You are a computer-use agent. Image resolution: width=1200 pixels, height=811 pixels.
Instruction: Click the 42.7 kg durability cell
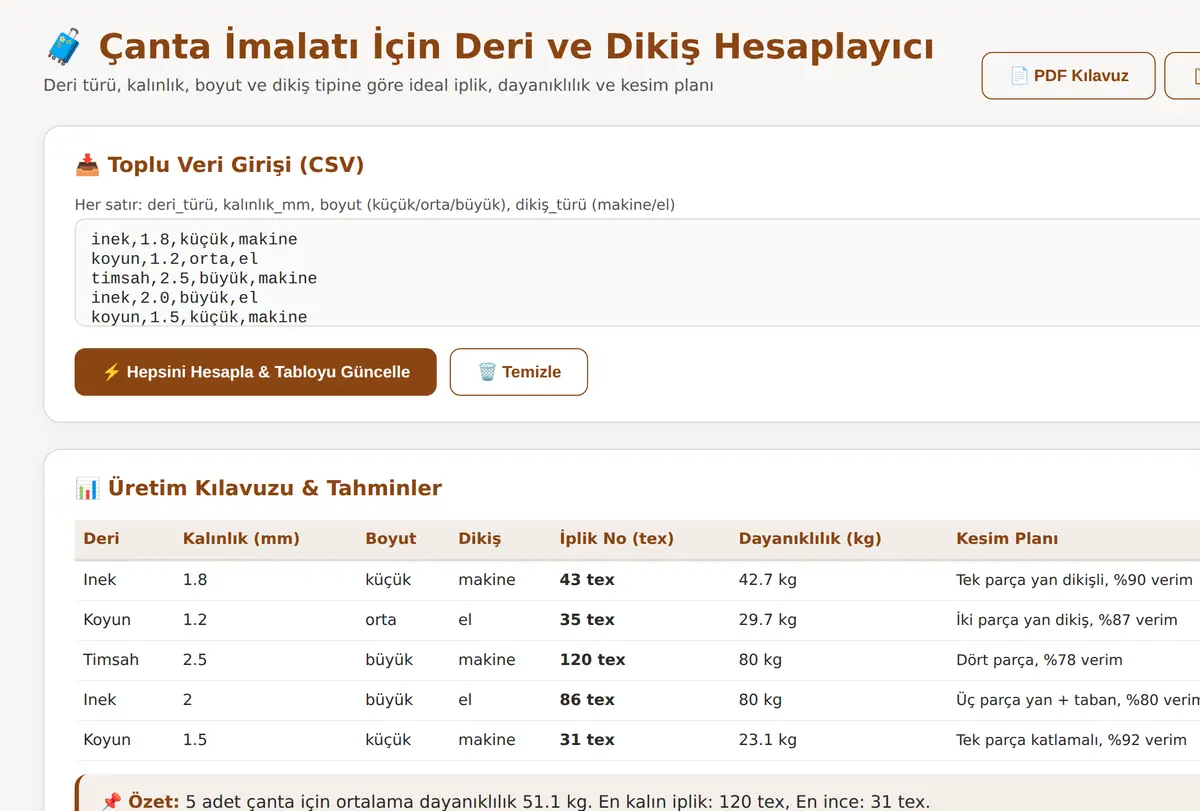768,580
